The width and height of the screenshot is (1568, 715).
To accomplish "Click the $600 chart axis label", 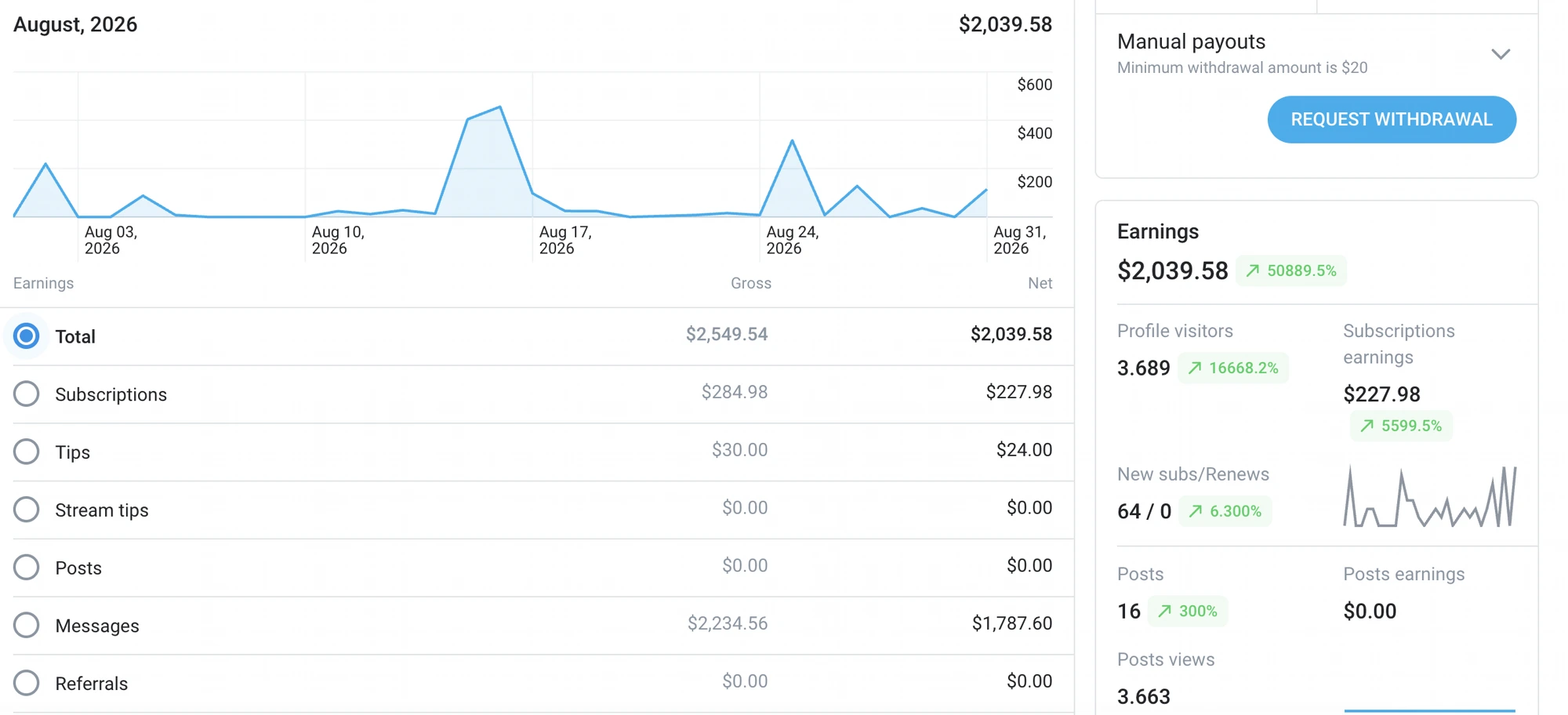I will coord(1035,85).
